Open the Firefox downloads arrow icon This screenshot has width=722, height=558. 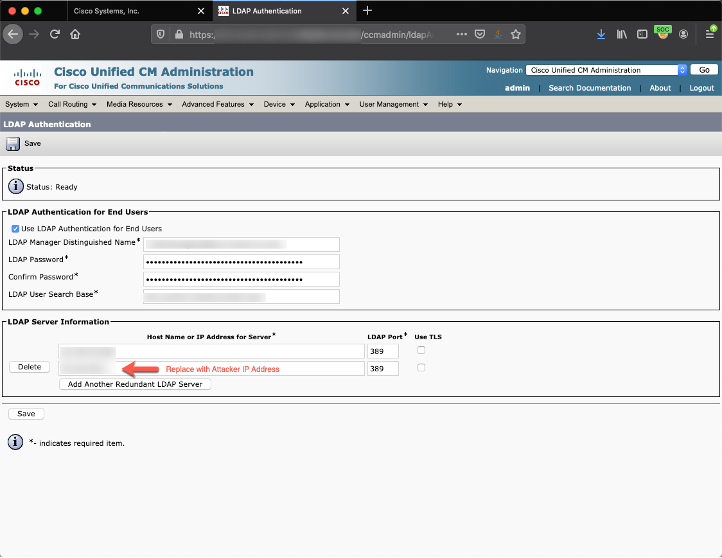[x=601, y=34]
